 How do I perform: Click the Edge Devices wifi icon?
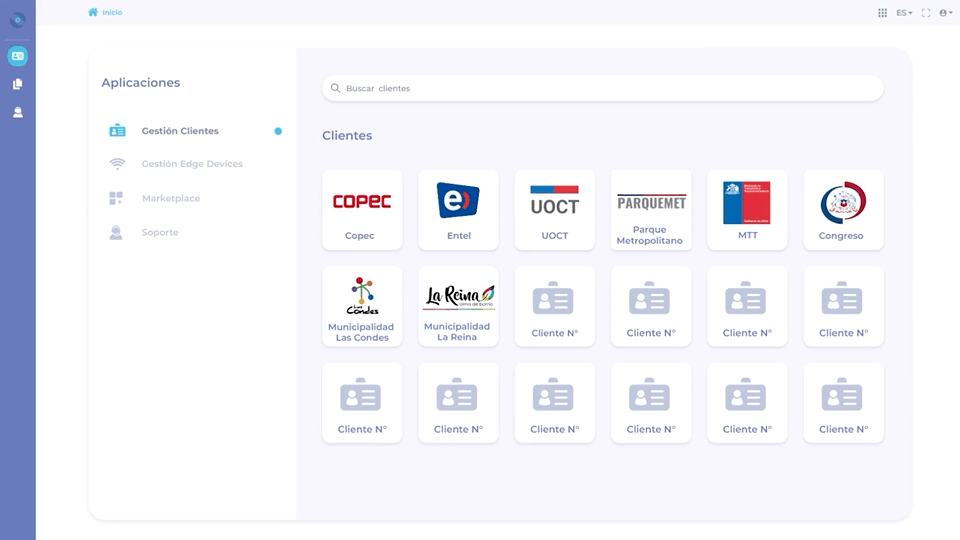(x=117, y=163)
